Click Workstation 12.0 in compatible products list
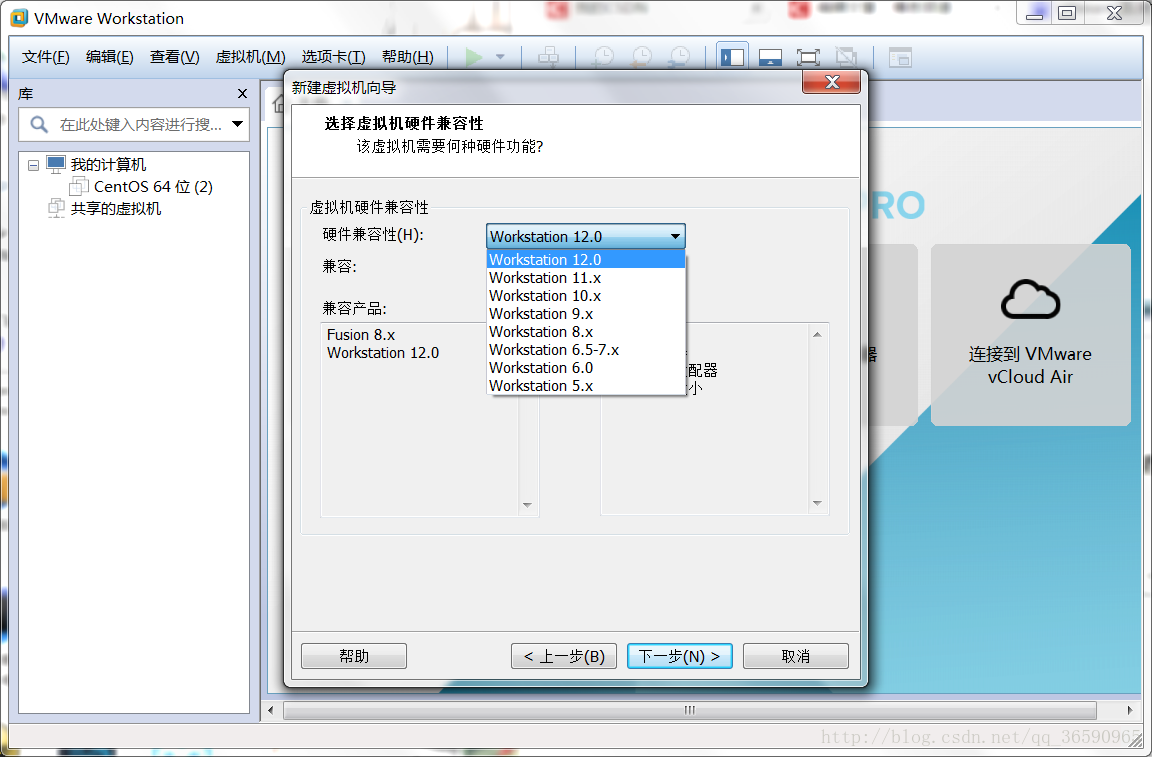Viewport: 1152px width, 757px height. pyautogui.click(x=383, y=353)
